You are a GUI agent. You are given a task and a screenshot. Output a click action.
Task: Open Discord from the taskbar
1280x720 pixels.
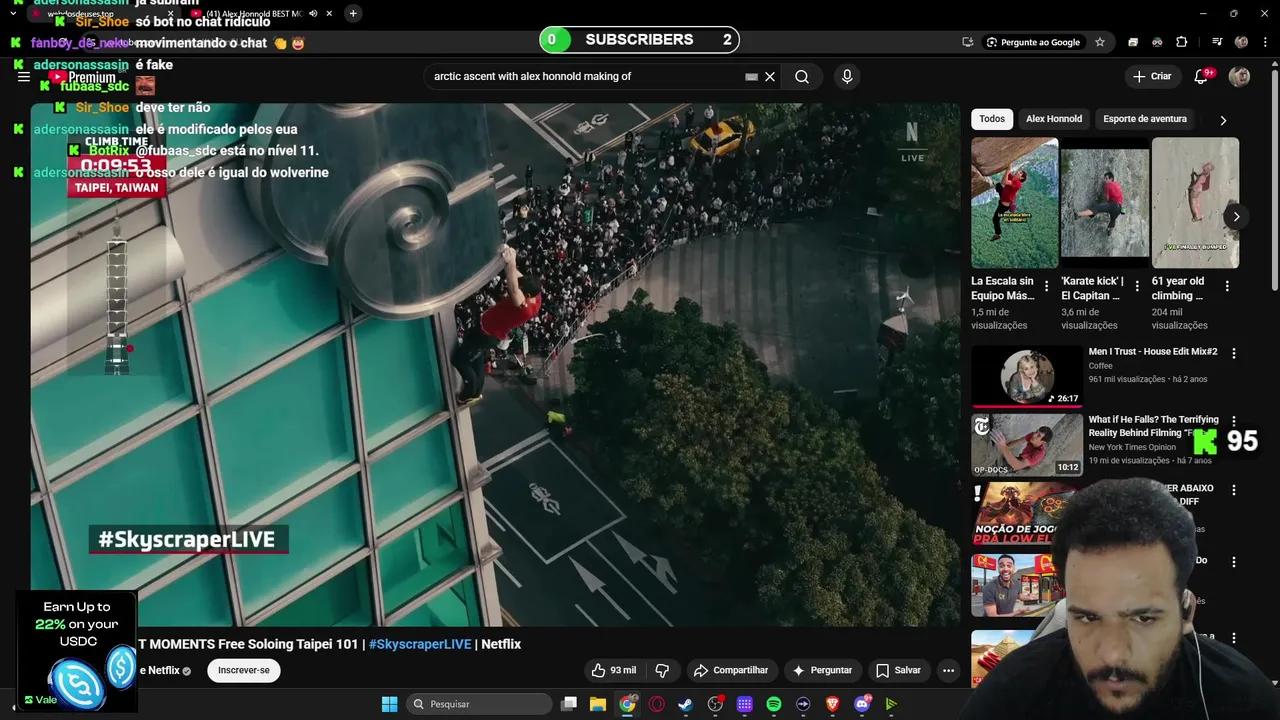(x=862, y=704)
